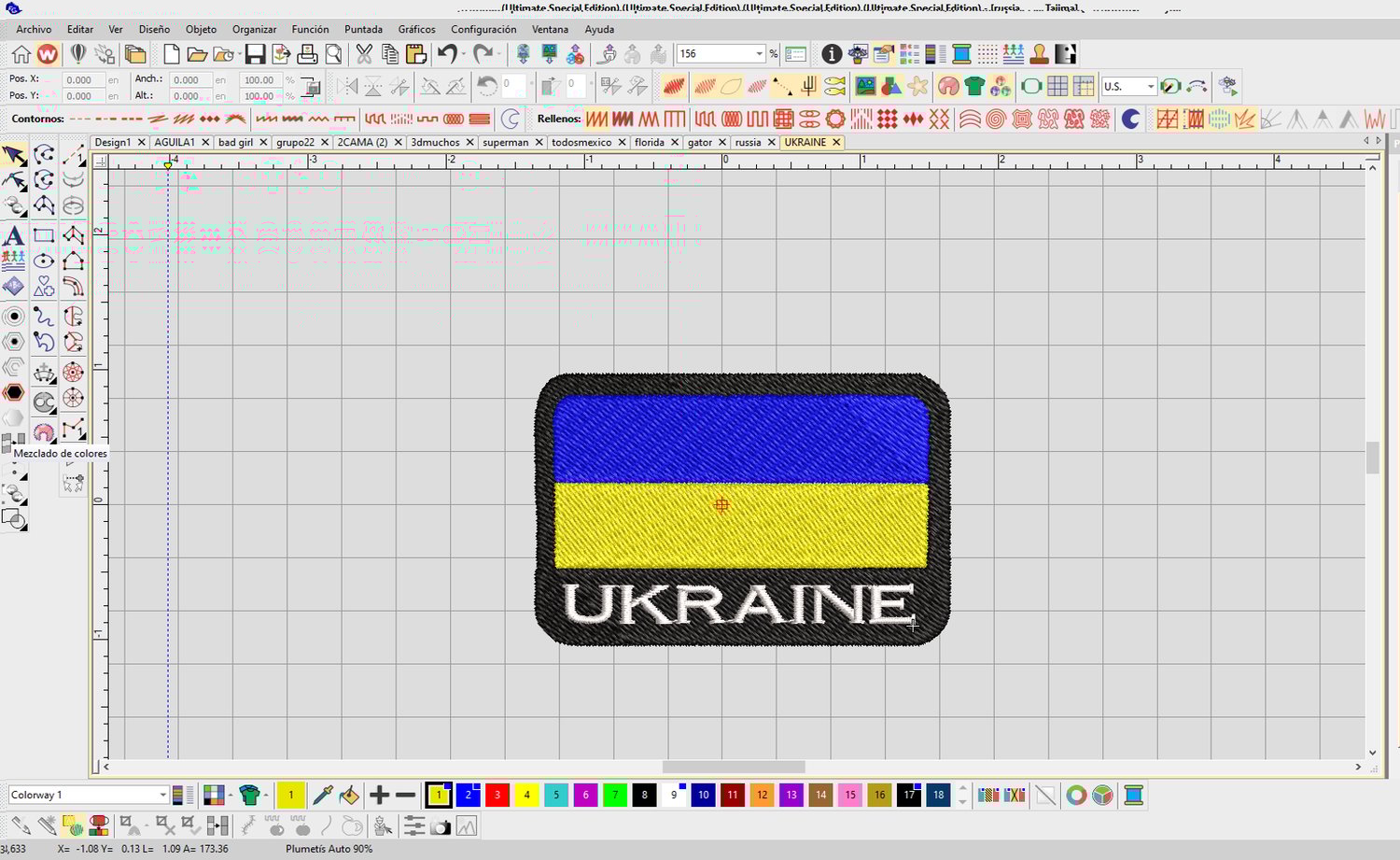The width and height of the screenshot is (1400, 860).
Task: Create a new blank design
Action: (172, 54)
